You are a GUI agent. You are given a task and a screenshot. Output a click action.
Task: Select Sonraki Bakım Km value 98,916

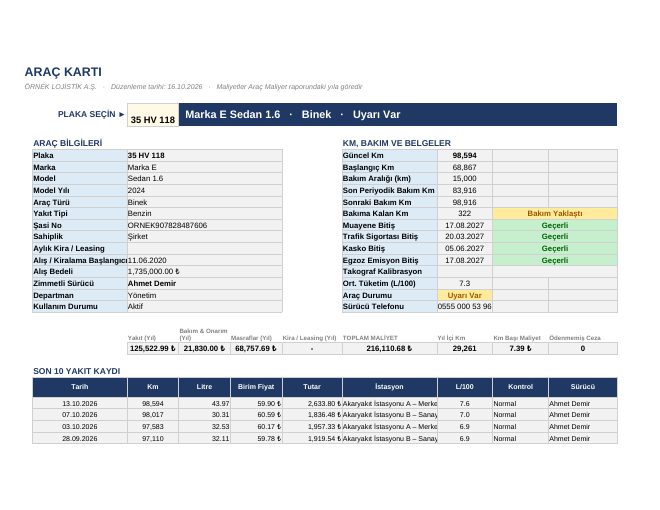coord(465,202)
